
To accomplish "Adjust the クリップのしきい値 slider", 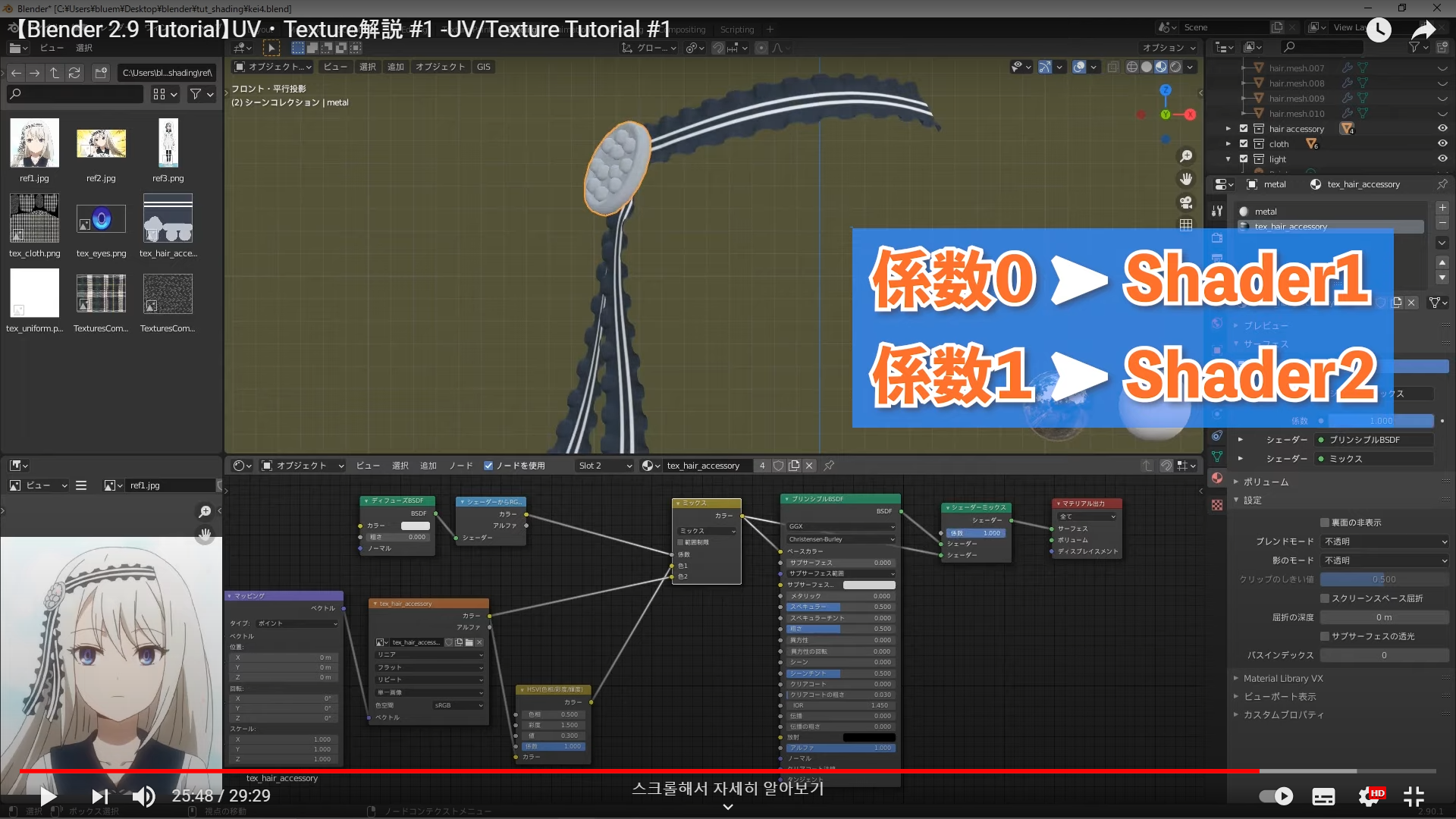I will pos(1384,579).
